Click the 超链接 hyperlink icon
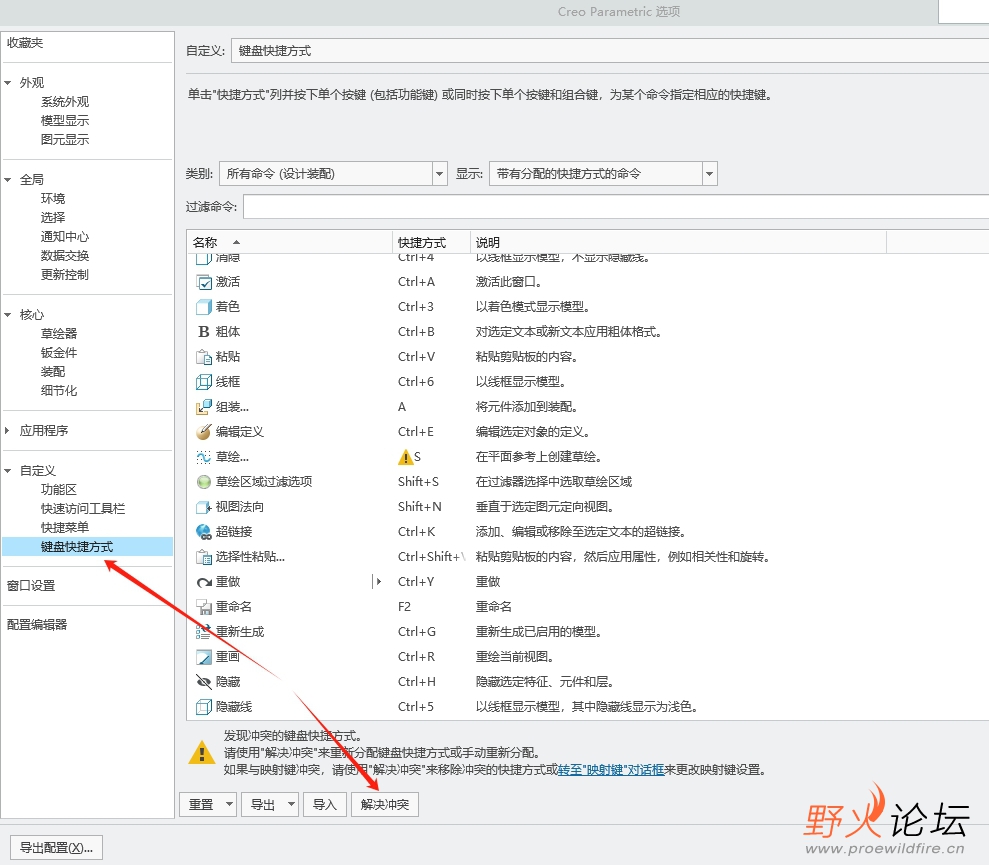This screenshot has height=865, width=989. pyautogui.click(x=204, y=532)
